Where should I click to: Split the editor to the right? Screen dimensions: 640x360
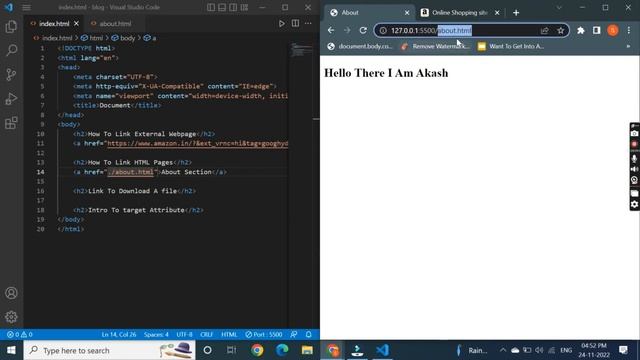[295, 24]
